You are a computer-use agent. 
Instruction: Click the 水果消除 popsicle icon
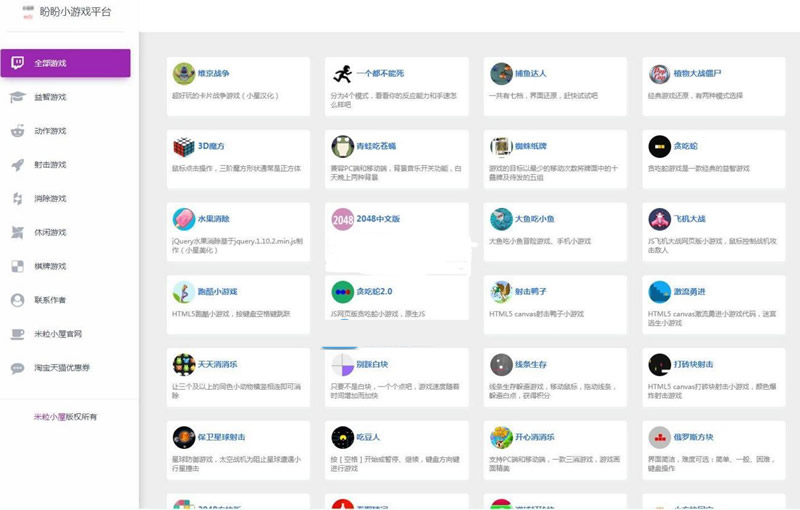tap(183, 219)
